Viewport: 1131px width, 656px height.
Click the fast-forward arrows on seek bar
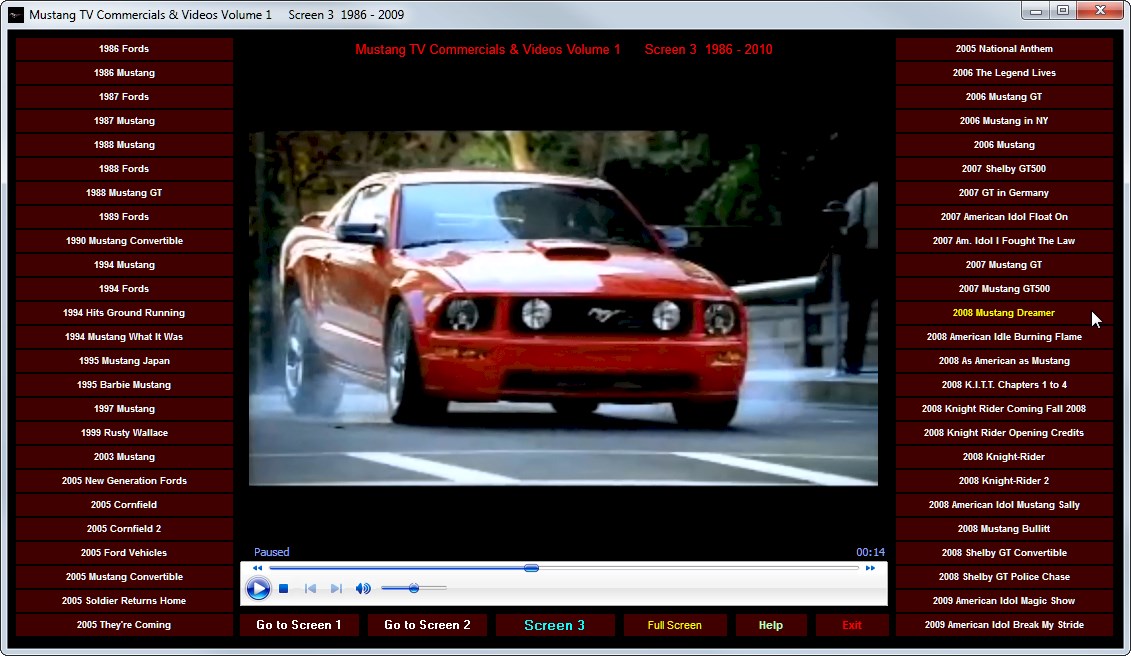[870, 569]
